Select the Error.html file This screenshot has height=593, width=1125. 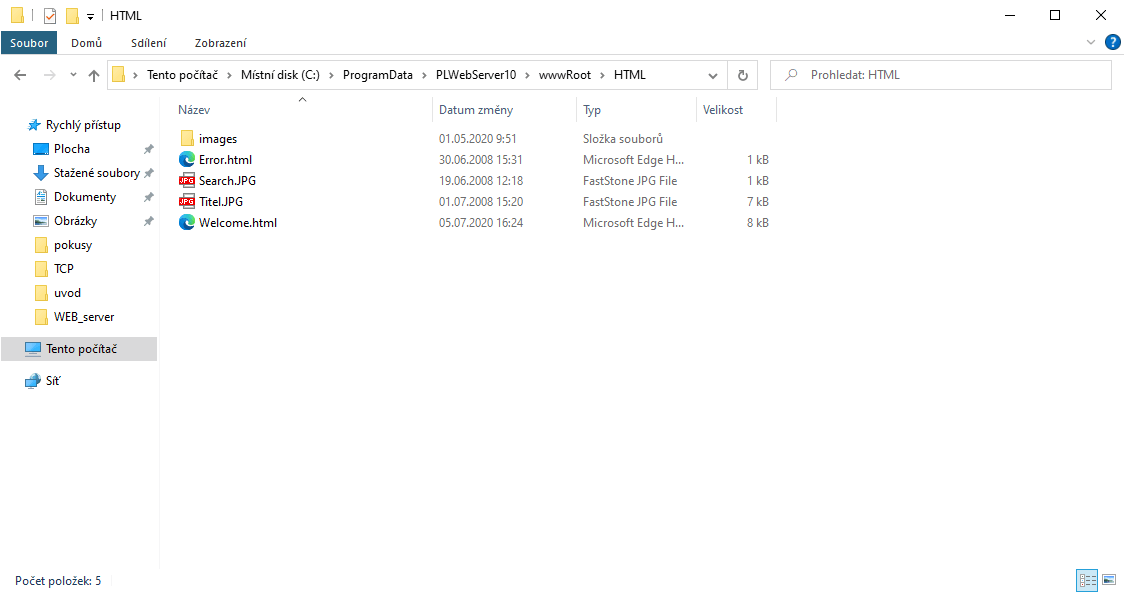click(x=225, y=160)
